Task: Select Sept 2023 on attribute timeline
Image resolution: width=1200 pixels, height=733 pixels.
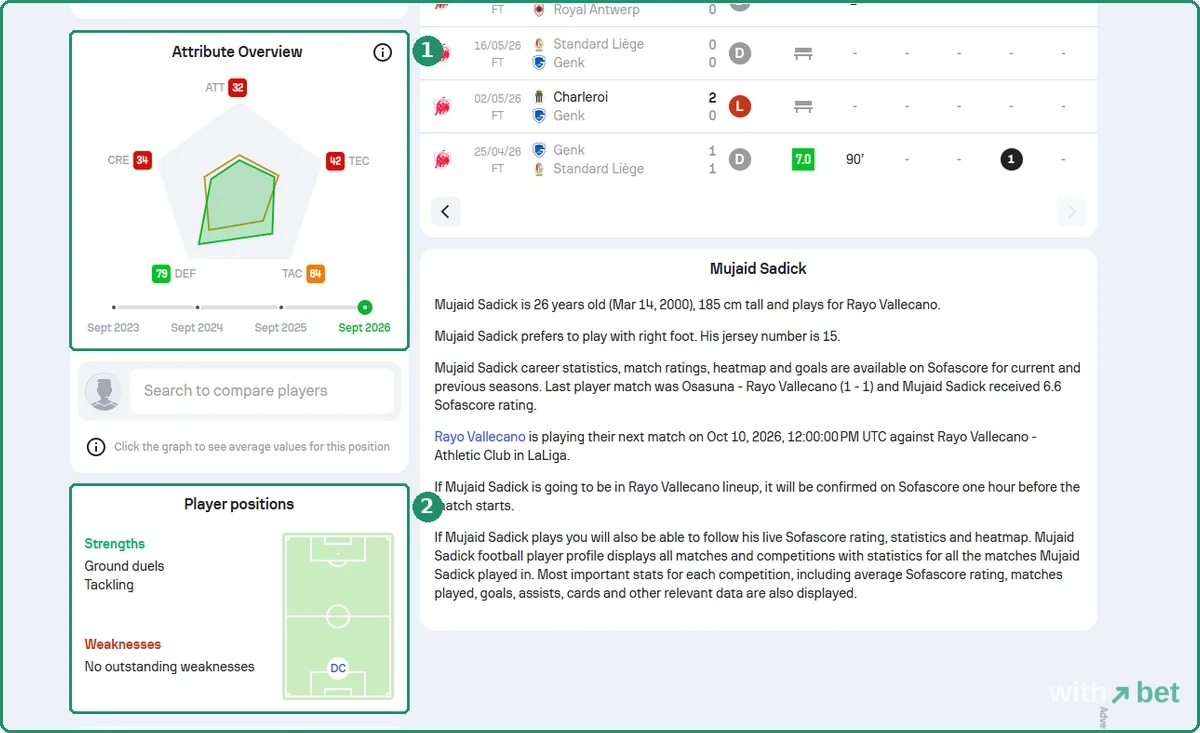Action: (114, 308)
